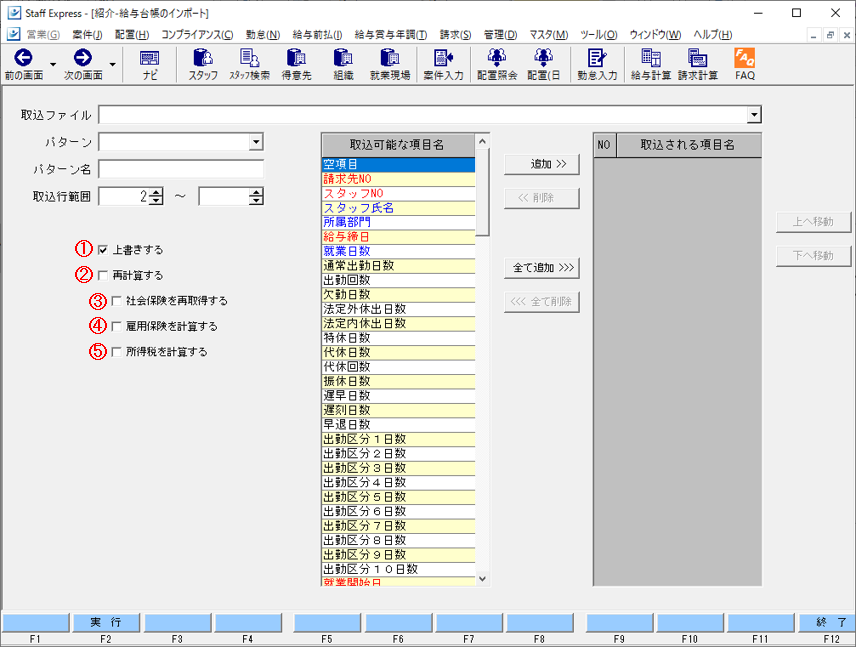Expand the 取込ファイル dropdown arrow
This screenshot has height=647, width=856.
coord(754,115)
